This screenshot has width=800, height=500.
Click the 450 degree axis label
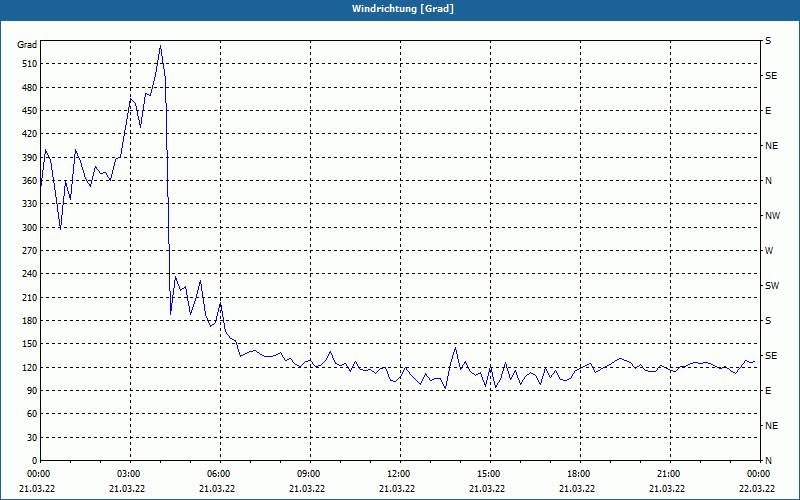click(30, 111)
